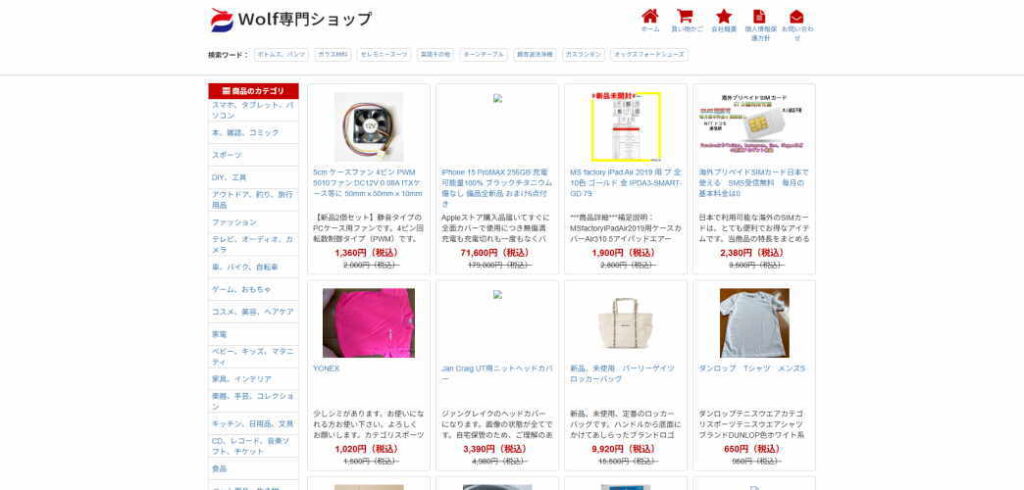The width and height of the screenshot is (1024, 490).
Task: Open the shopping cart icon
Action: (x=684, y=16)
